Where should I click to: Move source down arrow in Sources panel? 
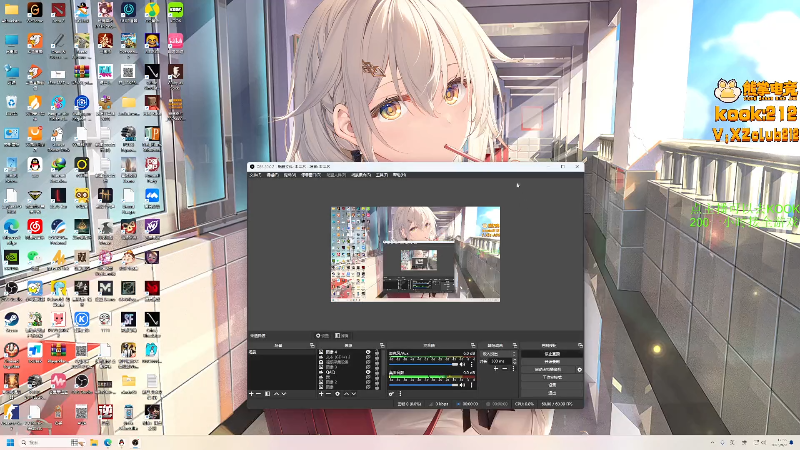pos(354,394)
